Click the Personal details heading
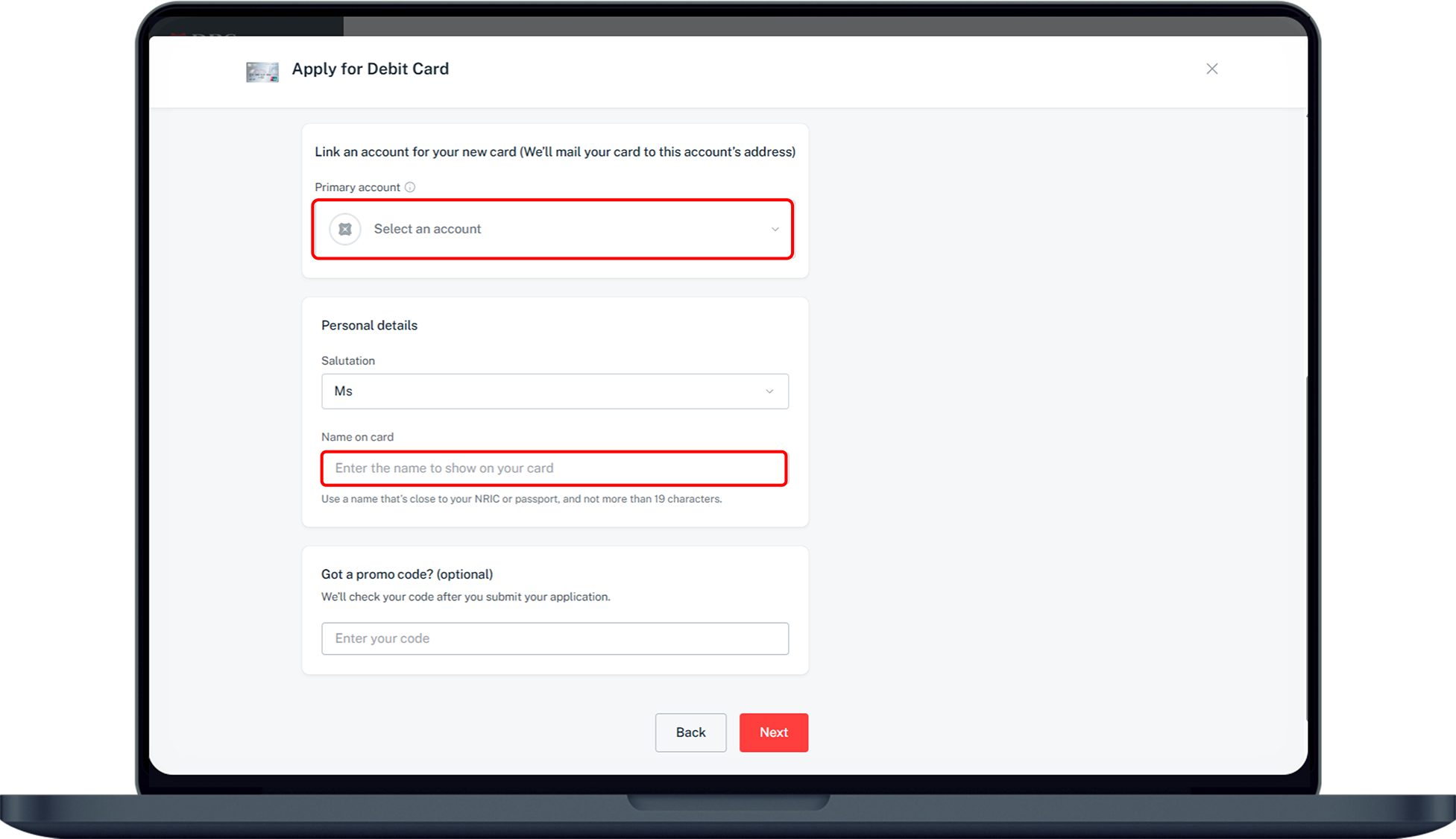Viewport: 1456px width, 839px height. click(x=369, y=325)
